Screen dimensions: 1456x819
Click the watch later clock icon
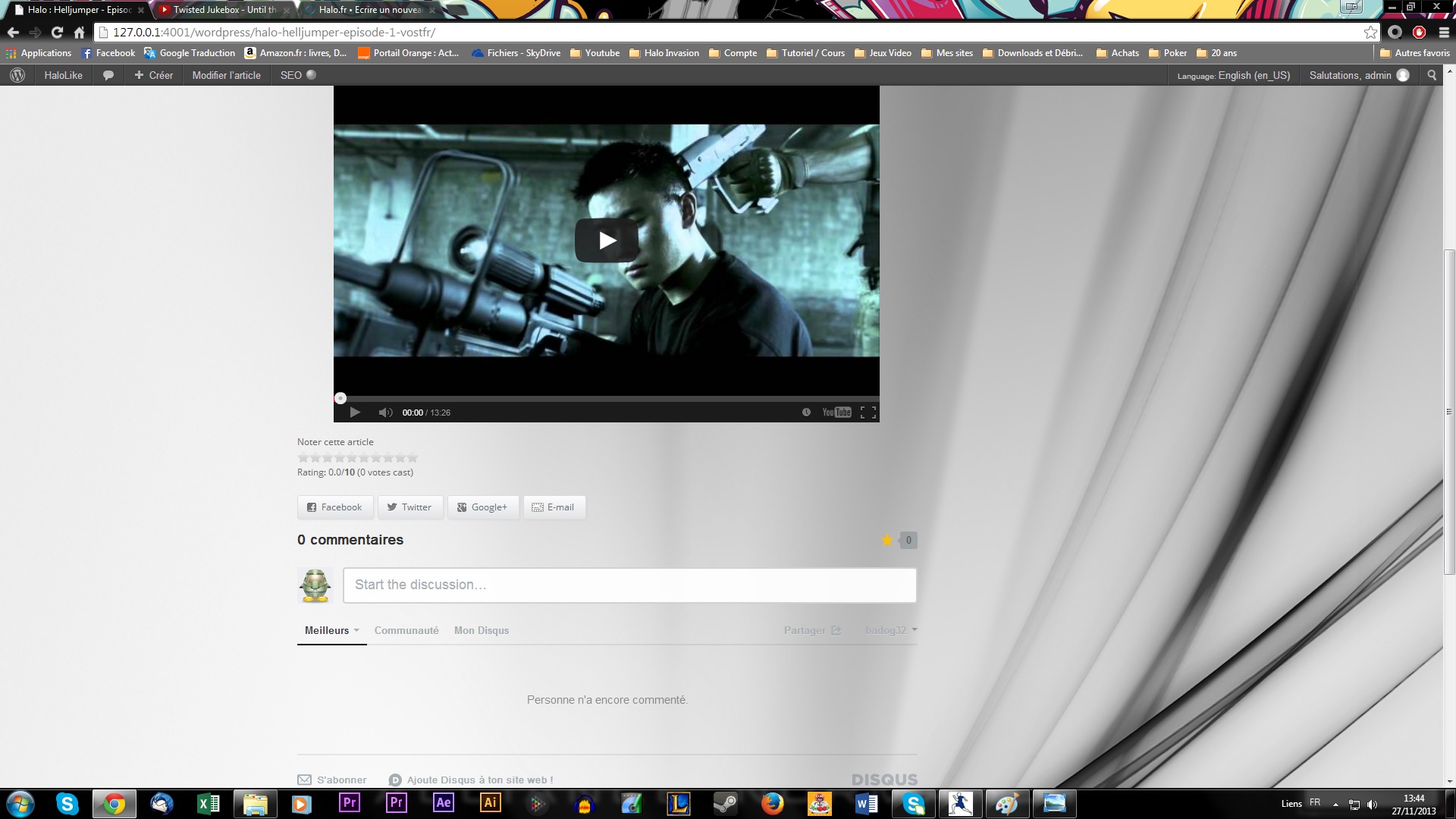[x=806, y=413]
